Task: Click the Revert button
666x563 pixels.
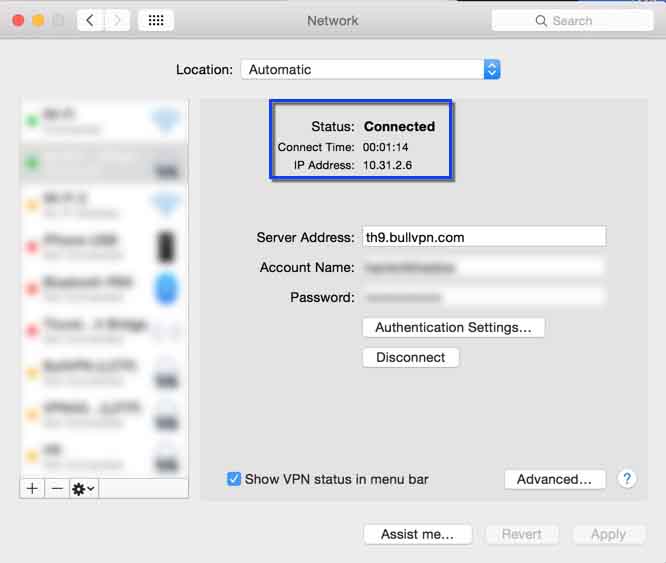Action: point(522,534)
